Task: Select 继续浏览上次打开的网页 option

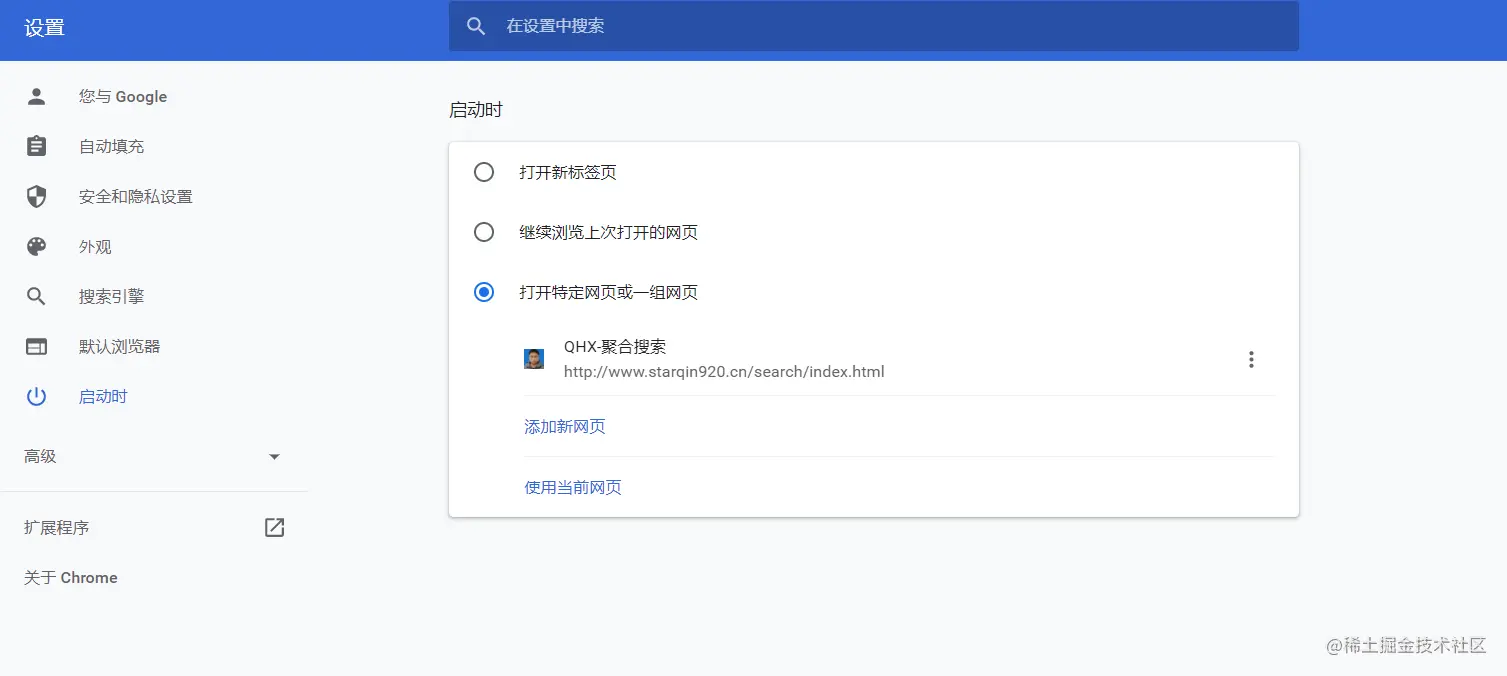Action: tap(484, 232)
